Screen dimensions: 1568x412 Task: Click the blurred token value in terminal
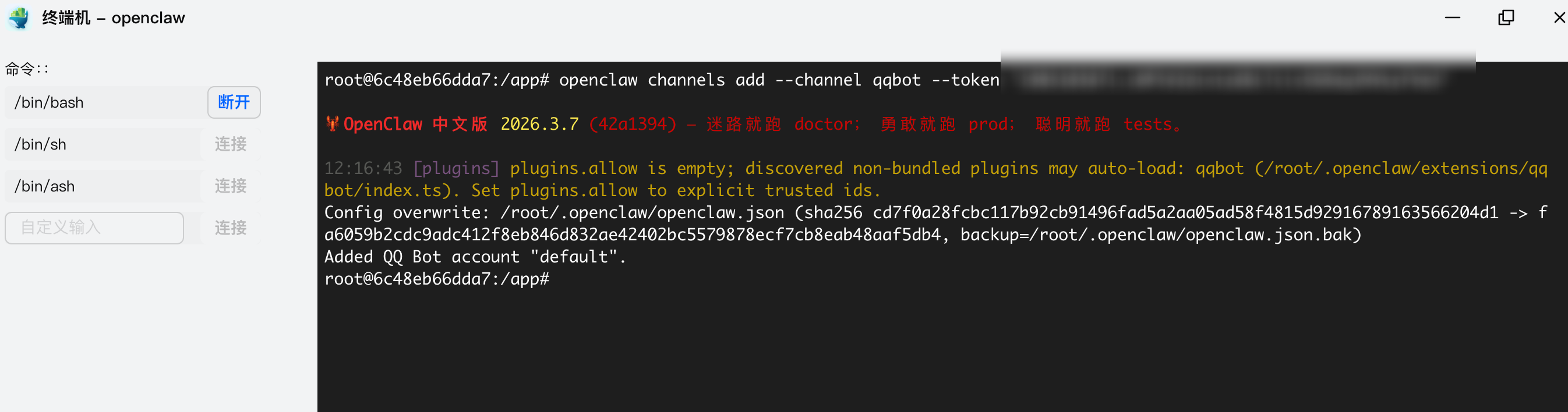click(1230, 80)
